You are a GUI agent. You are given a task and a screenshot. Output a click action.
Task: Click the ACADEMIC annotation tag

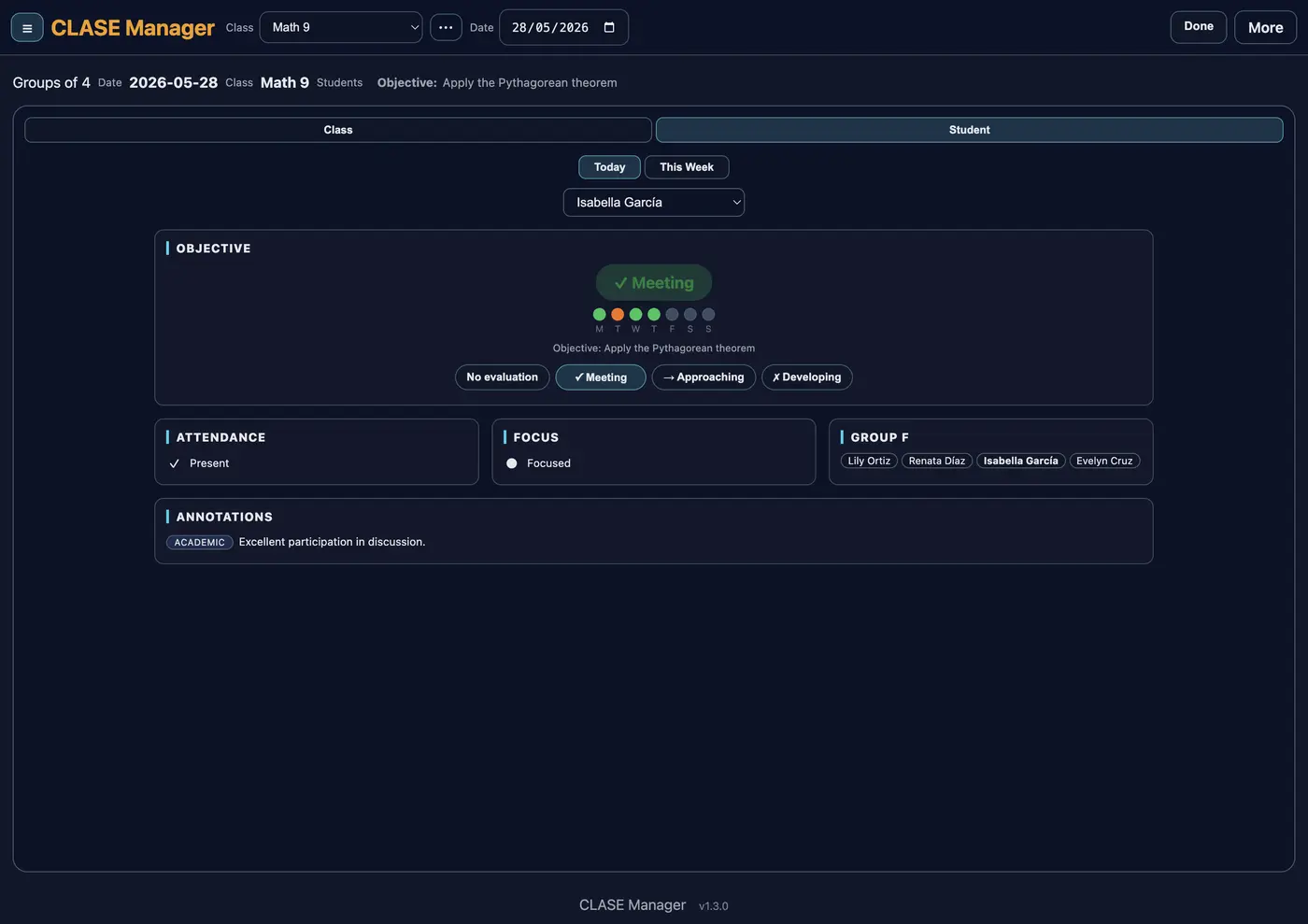(x=200, y=543)
